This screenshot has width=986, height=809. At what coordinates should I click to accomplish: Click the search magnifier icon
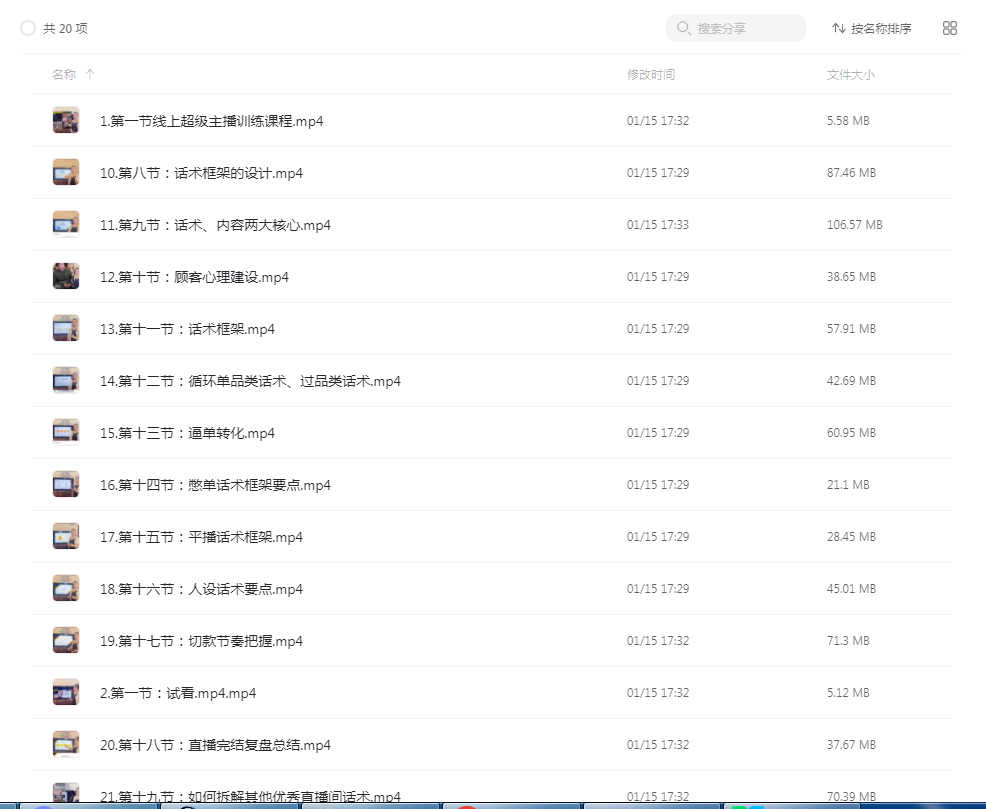(684, 28)
